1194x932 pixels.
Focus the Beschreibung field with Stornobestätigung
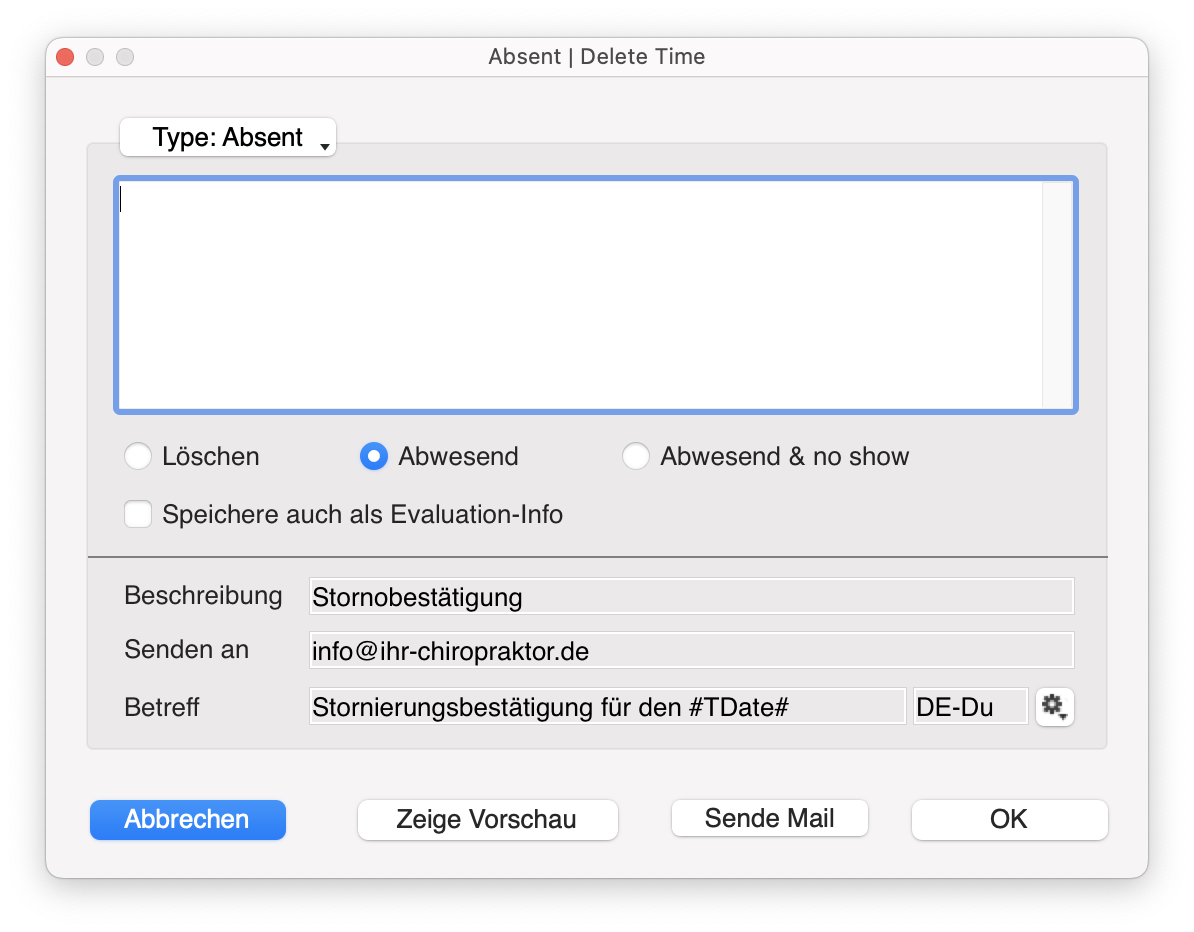tap(691, 597)
